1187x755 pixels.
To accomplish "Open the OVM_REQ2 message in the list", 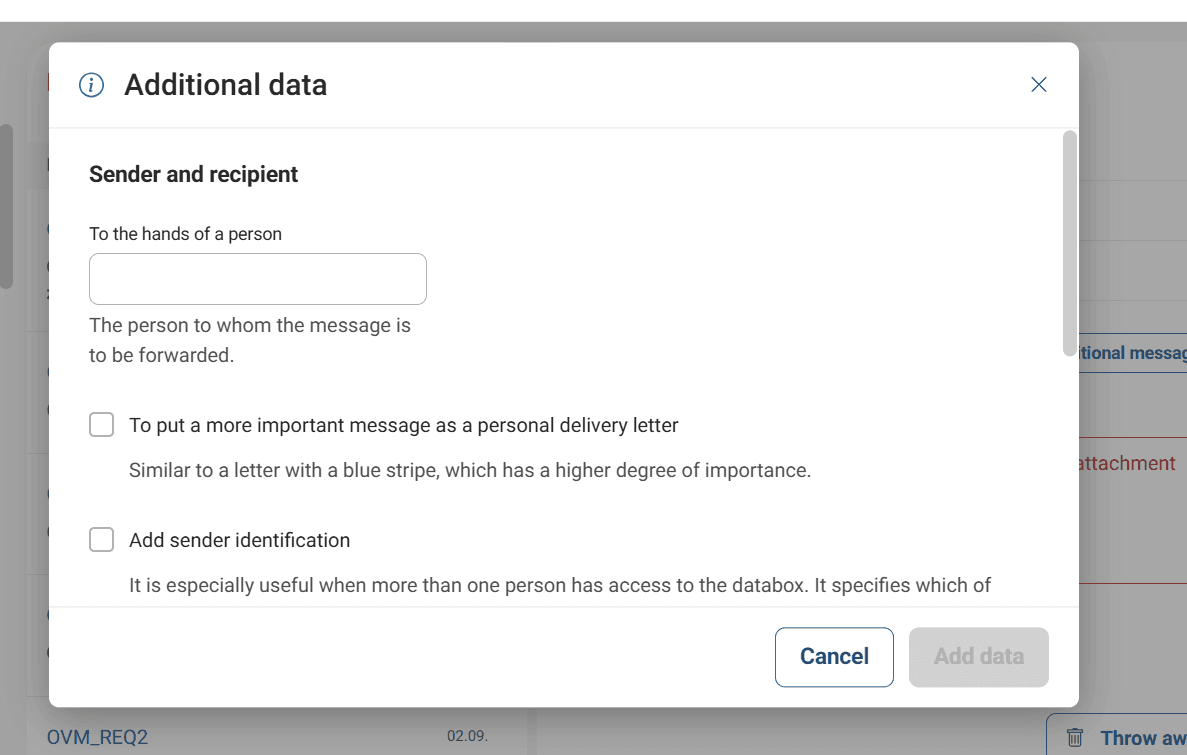I will click(x=98, y=737).
